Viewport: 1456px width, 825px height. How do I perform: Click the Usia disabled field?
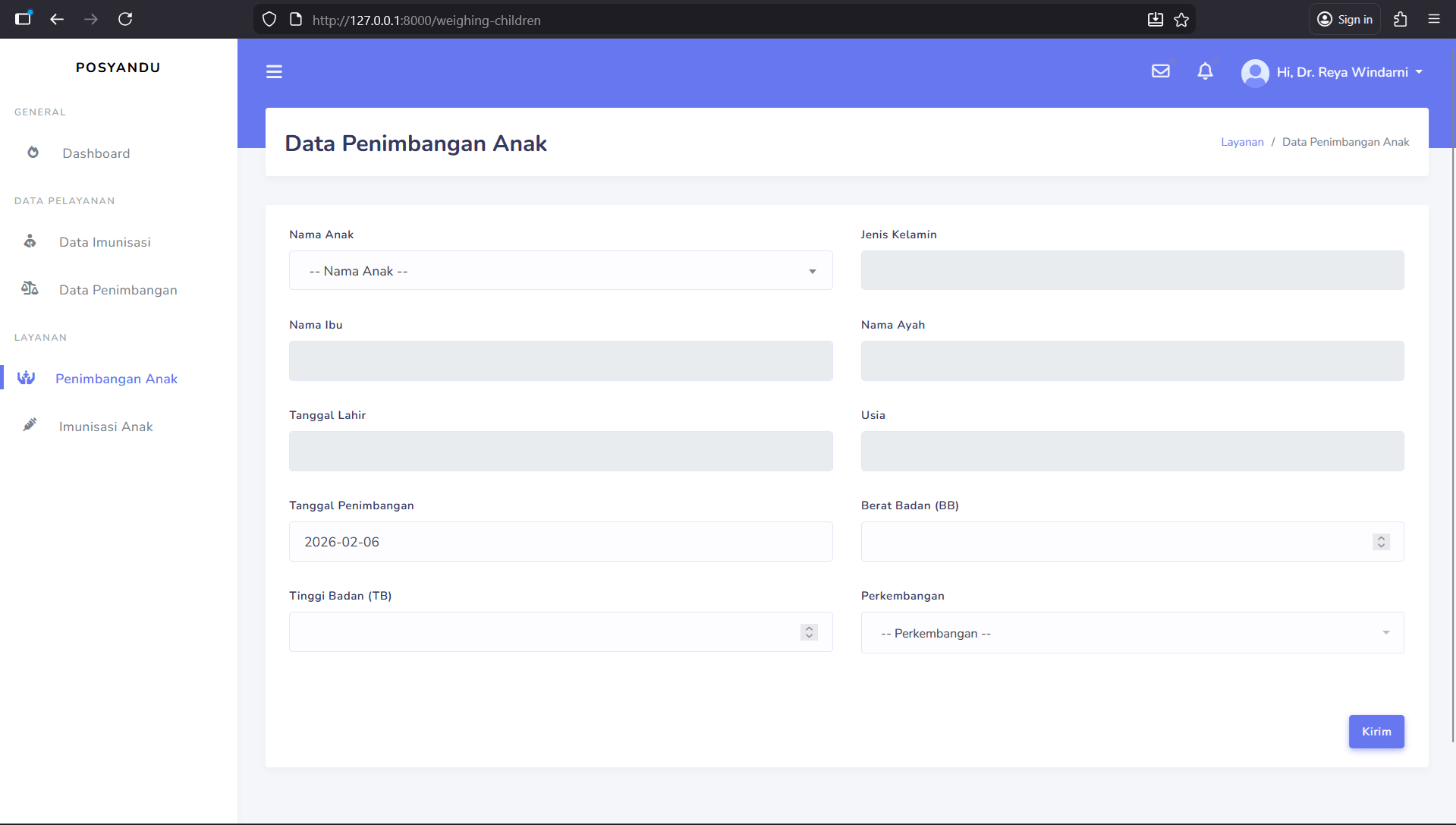click(1132, 451)
